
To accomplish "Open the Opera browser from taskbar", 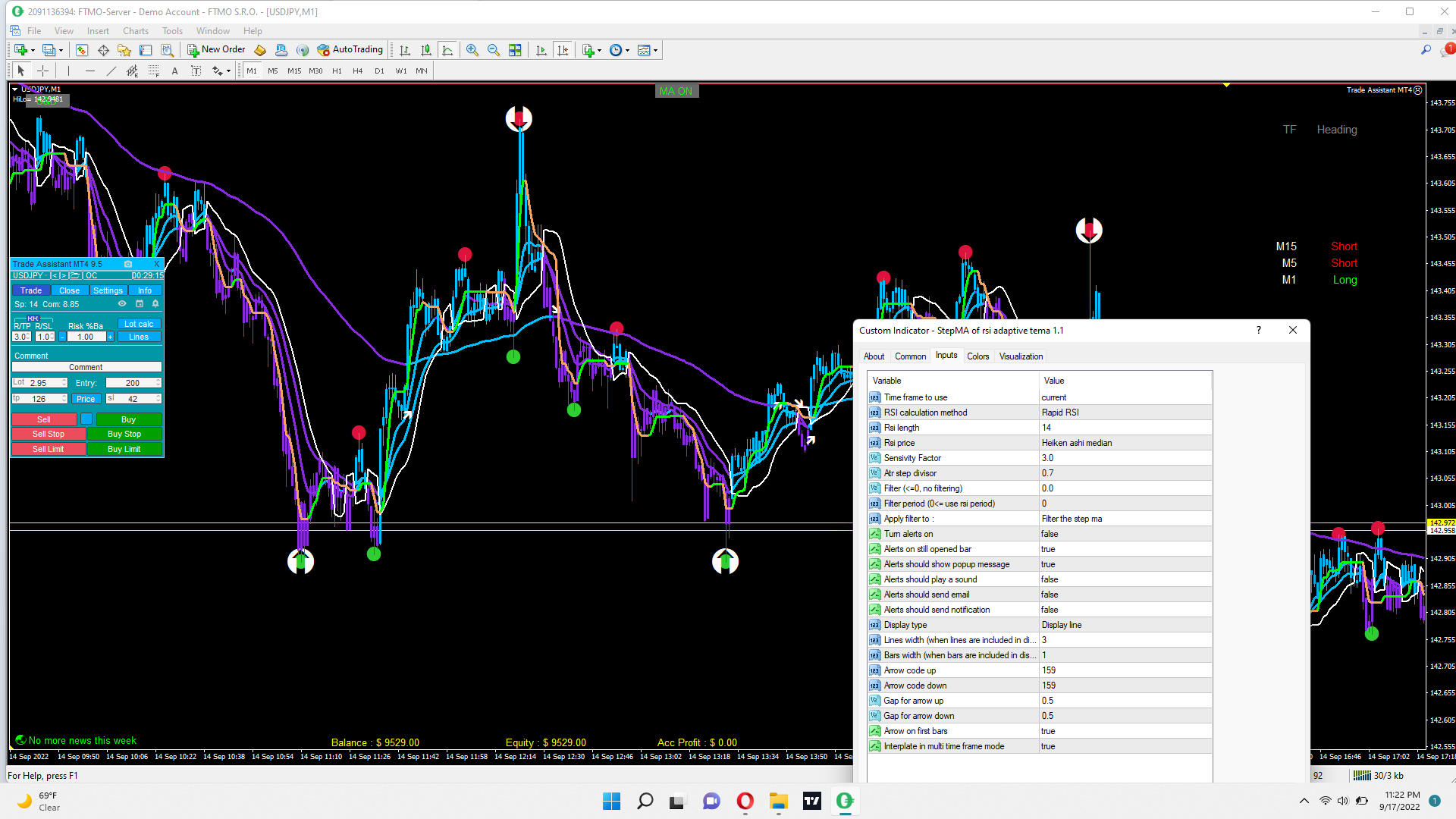I will [745, 801].
